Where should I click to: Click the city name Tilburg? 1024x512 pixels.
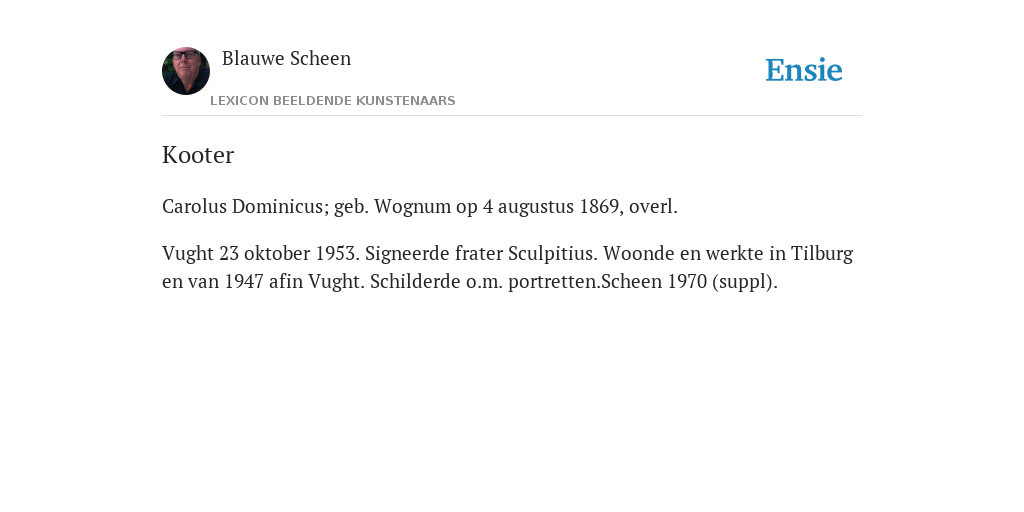coord(822,253)
